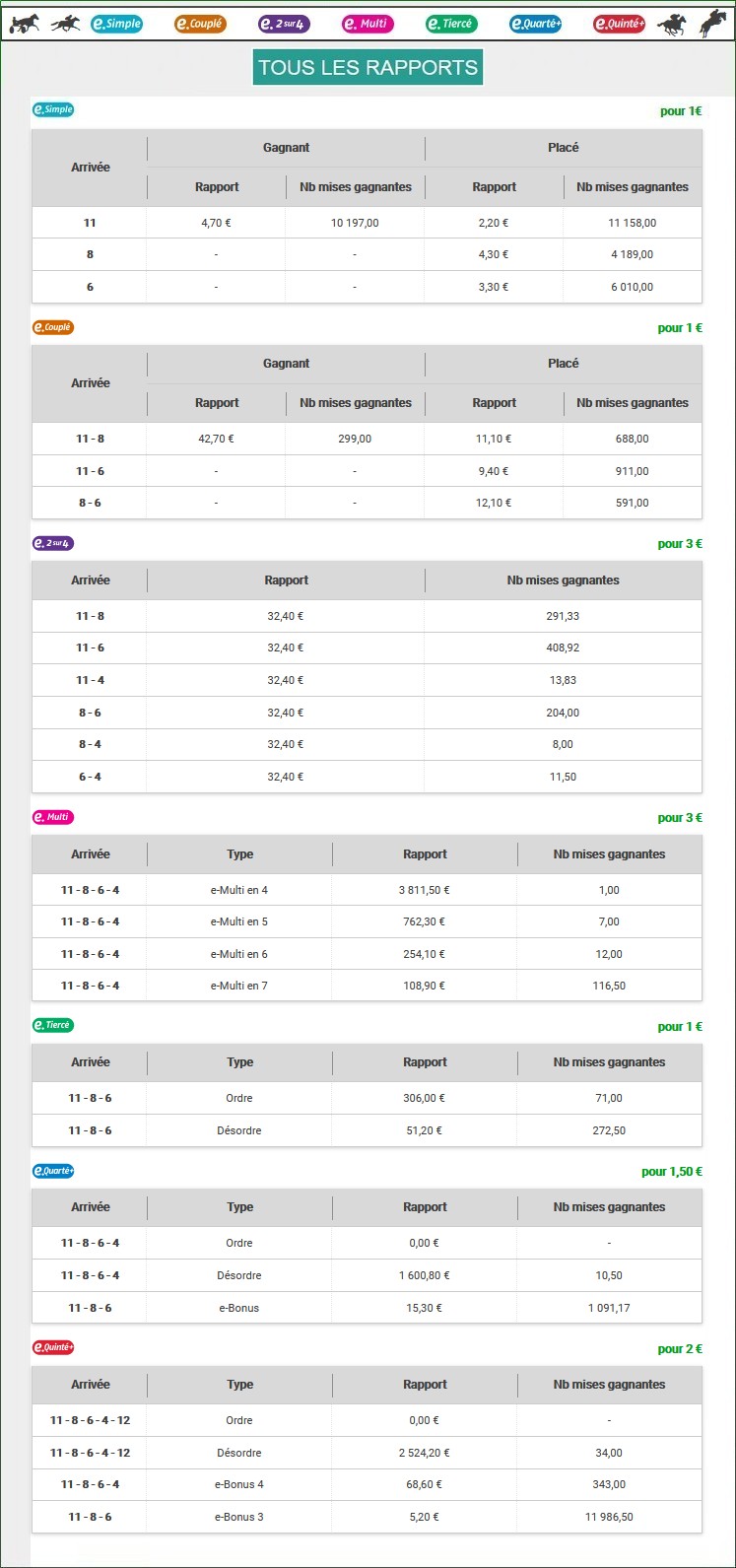Click the 2 524,20 € Désordre rapport cell

tap(425, 1453)
